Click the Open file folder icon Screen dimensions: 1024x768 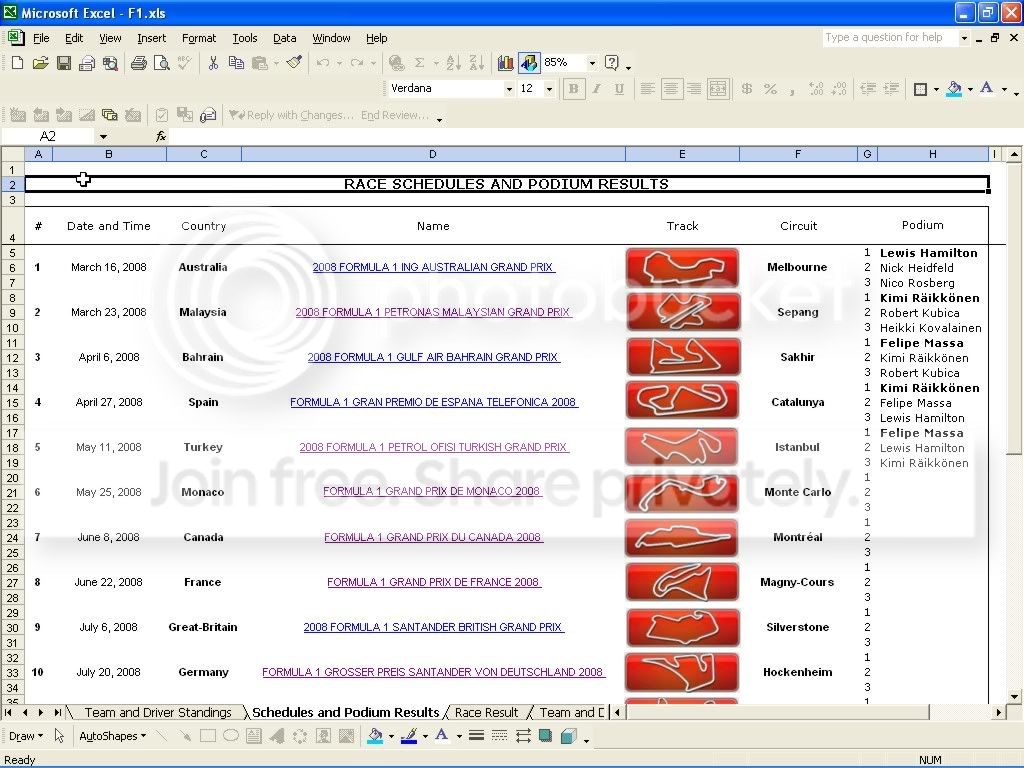point(40,63)
